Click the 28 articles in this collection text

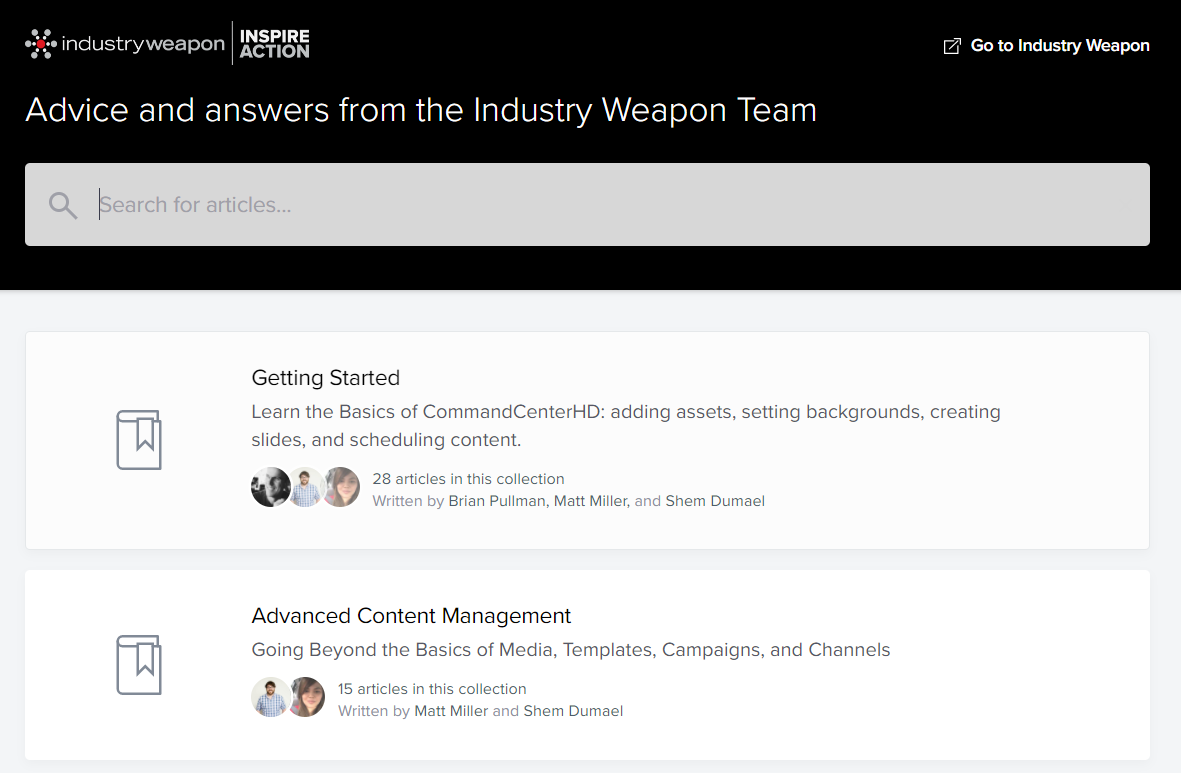pyautogui.click(x=468, y=479)
